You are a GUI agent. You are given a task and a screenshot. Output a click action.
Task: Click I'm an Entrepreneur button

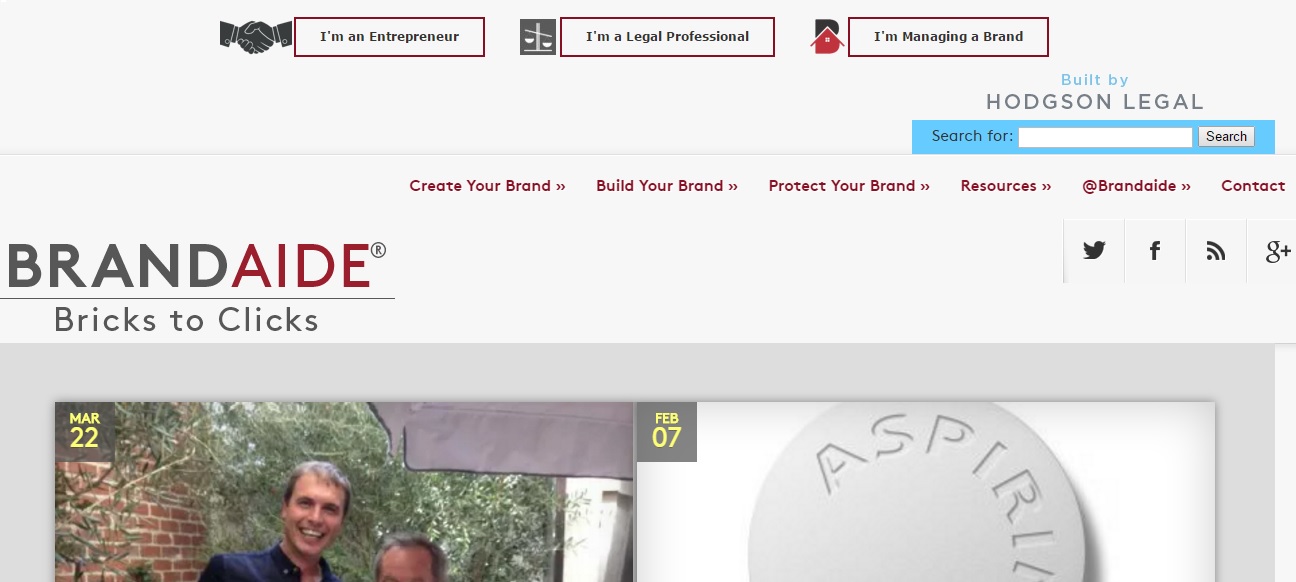click(x=389, y=37)
